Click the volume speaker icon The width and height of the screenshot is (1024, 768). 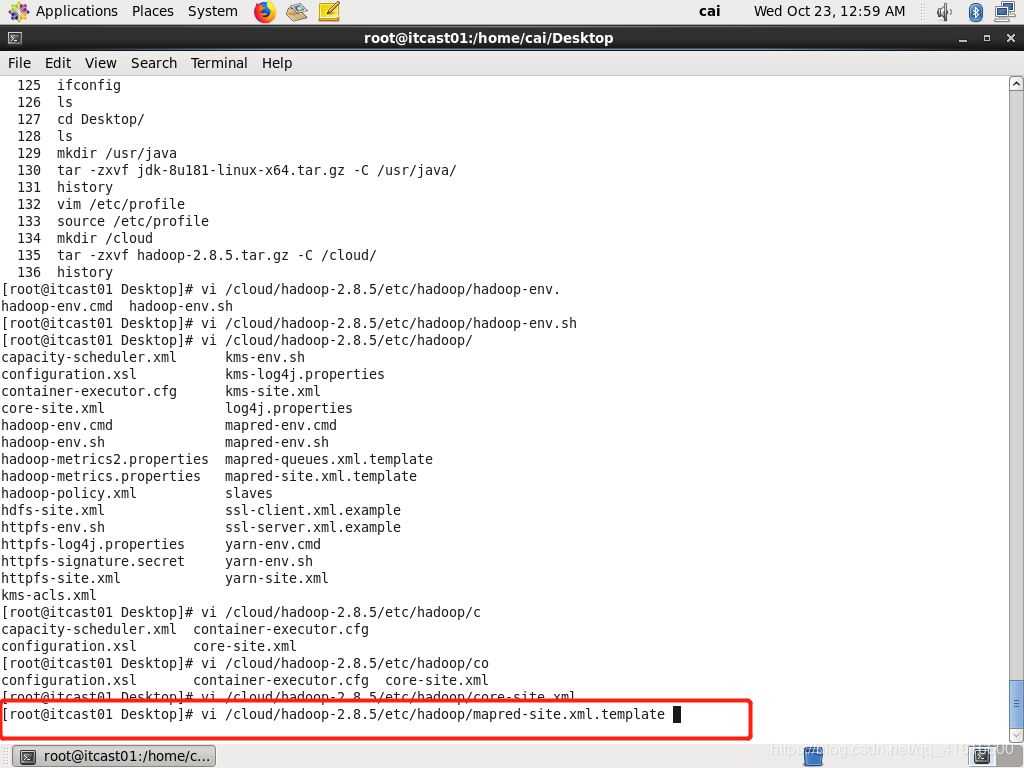944,12
